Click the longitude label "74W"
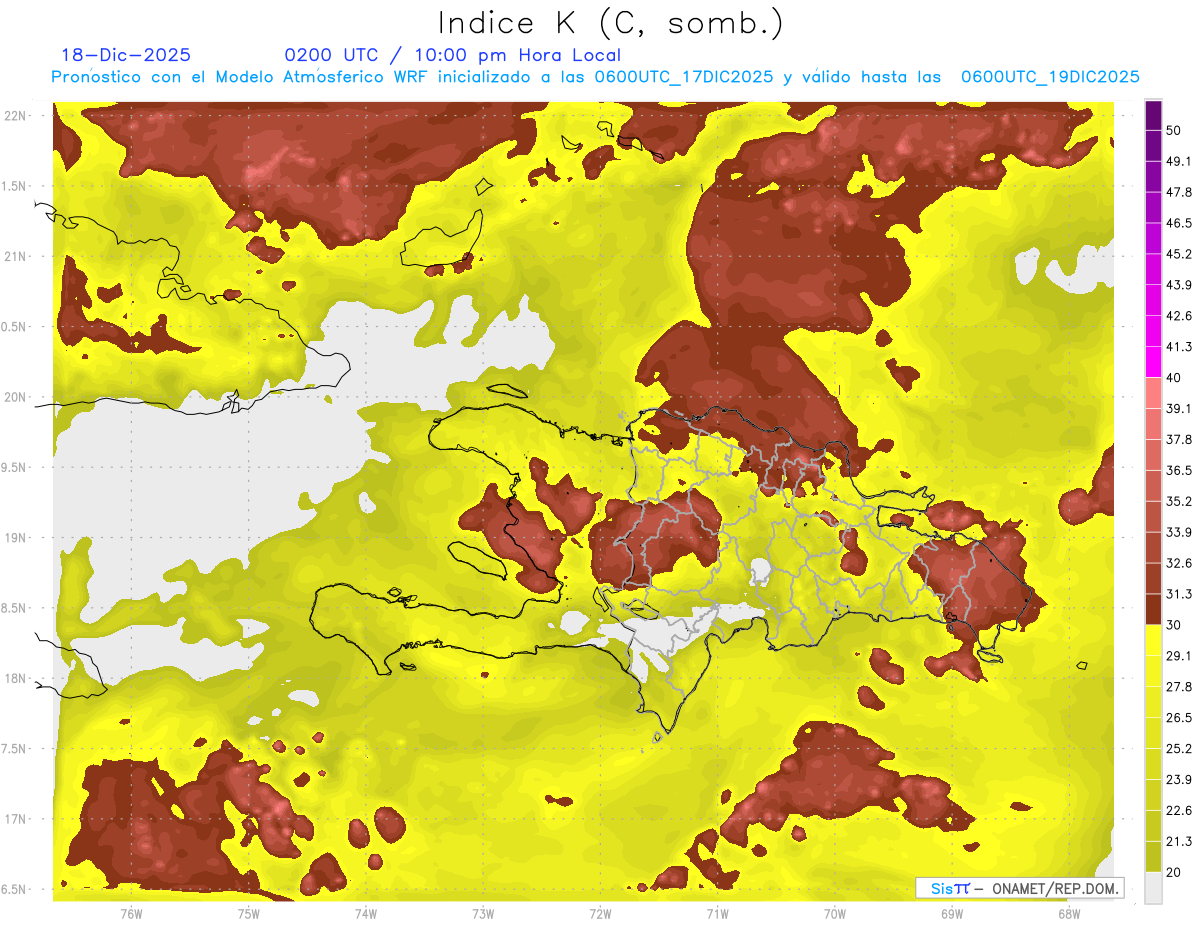The width and height of the screenshot is (1200, 927). pos(365,914)
